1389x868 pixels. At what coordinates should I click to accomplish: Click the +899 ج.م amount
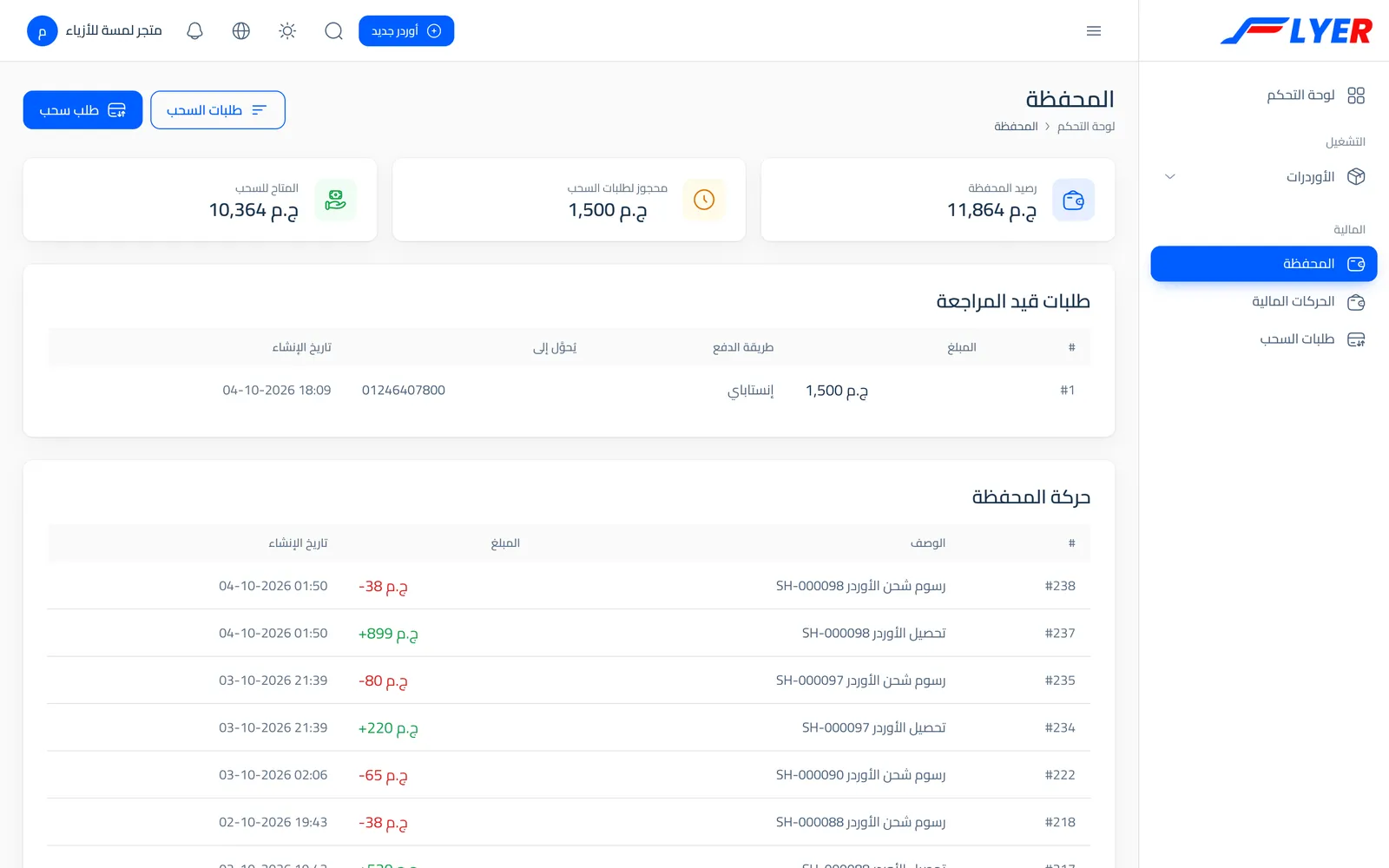[x=388, y=634]
